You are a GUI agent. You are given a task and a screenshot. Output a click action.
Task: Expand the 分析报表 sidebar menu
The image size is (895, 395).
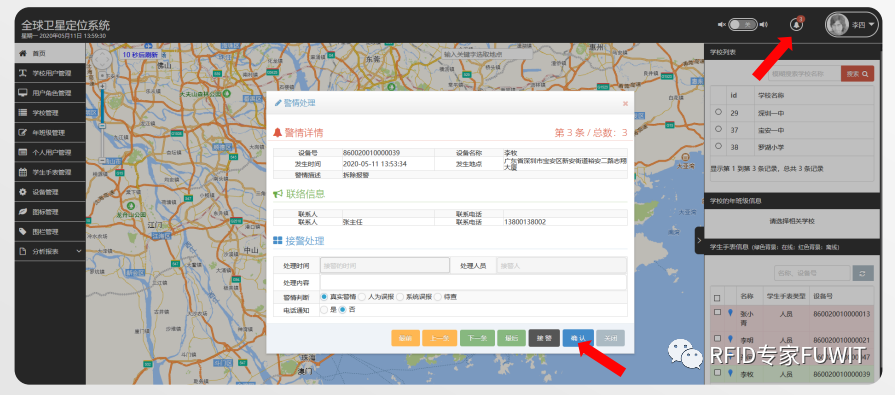coord(50,251)
